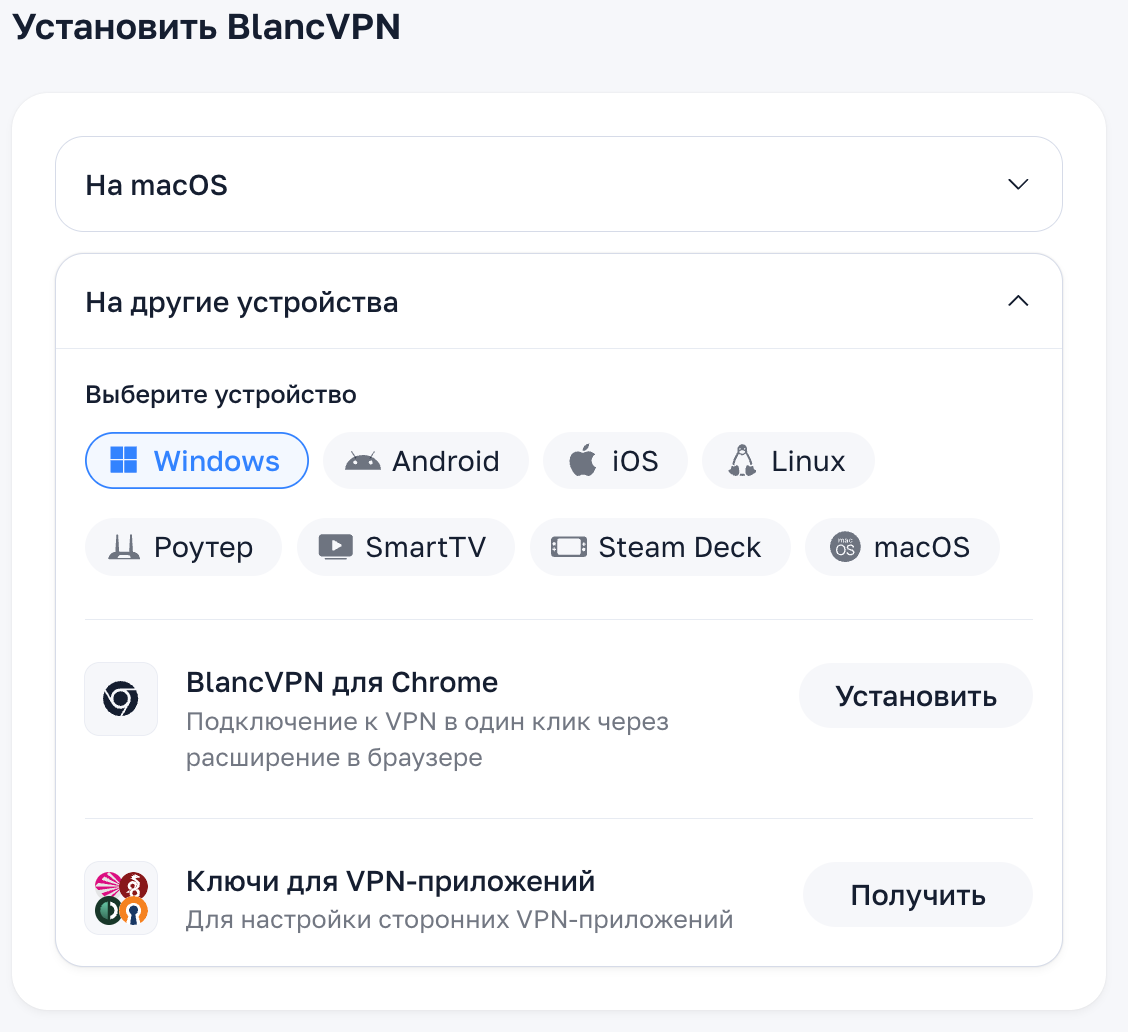Click the Apple logo icon
The height and width of the screenshot is (1032, 1128).
[582, 461]
